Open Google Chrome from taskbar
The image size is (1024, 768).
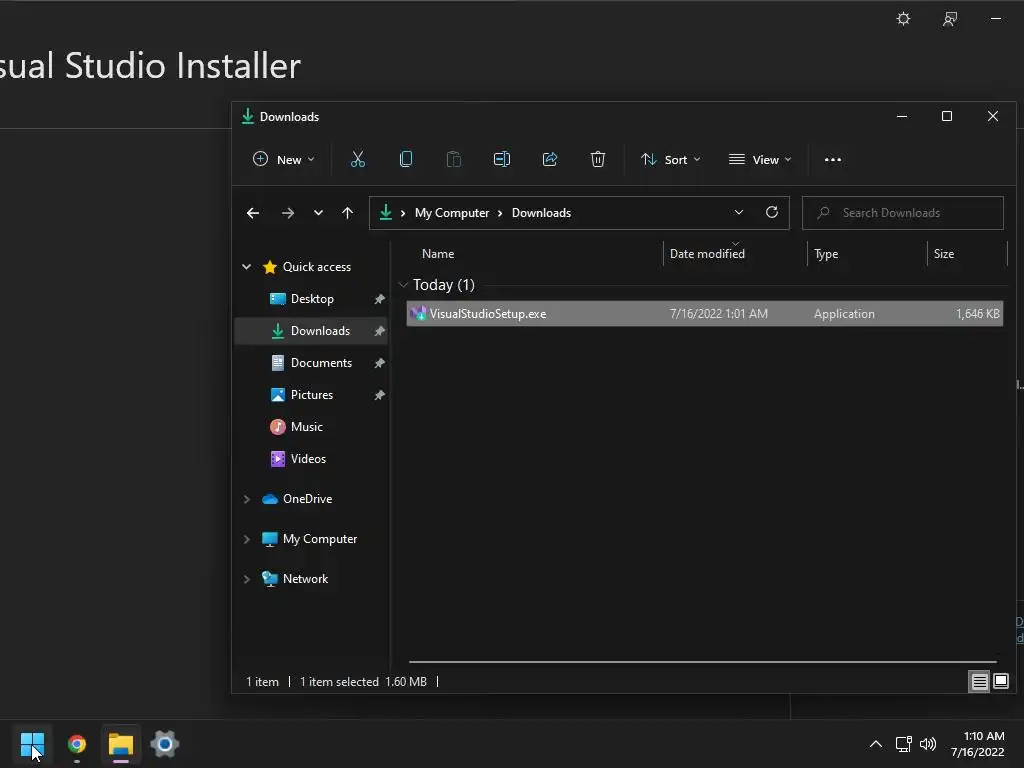point(76,744)
